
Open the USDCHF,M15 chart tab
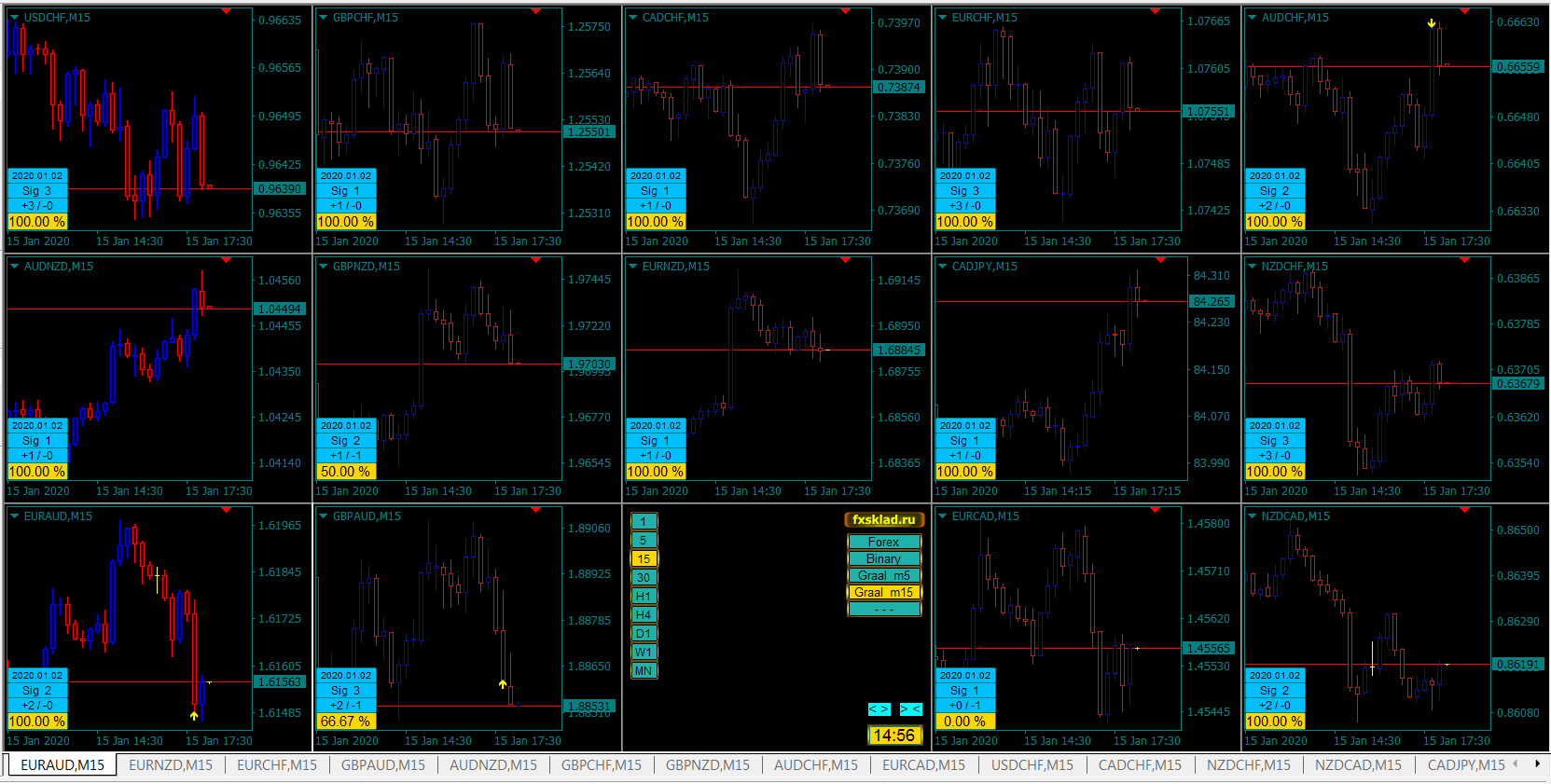pyautogui.click(x=1032, y=765)
